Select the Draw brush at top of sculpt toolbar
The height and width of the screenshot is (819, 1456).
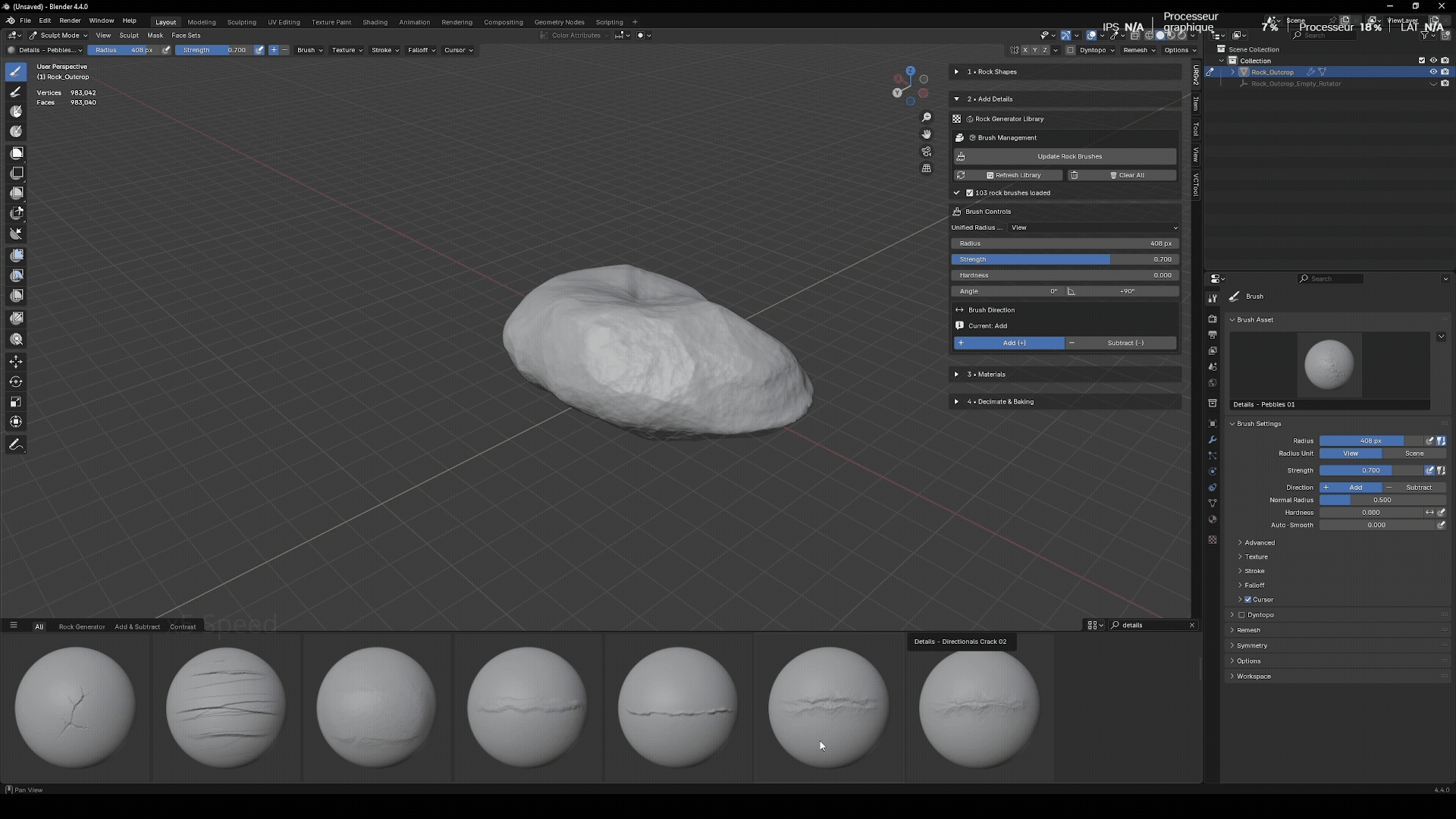click(16, 71)
